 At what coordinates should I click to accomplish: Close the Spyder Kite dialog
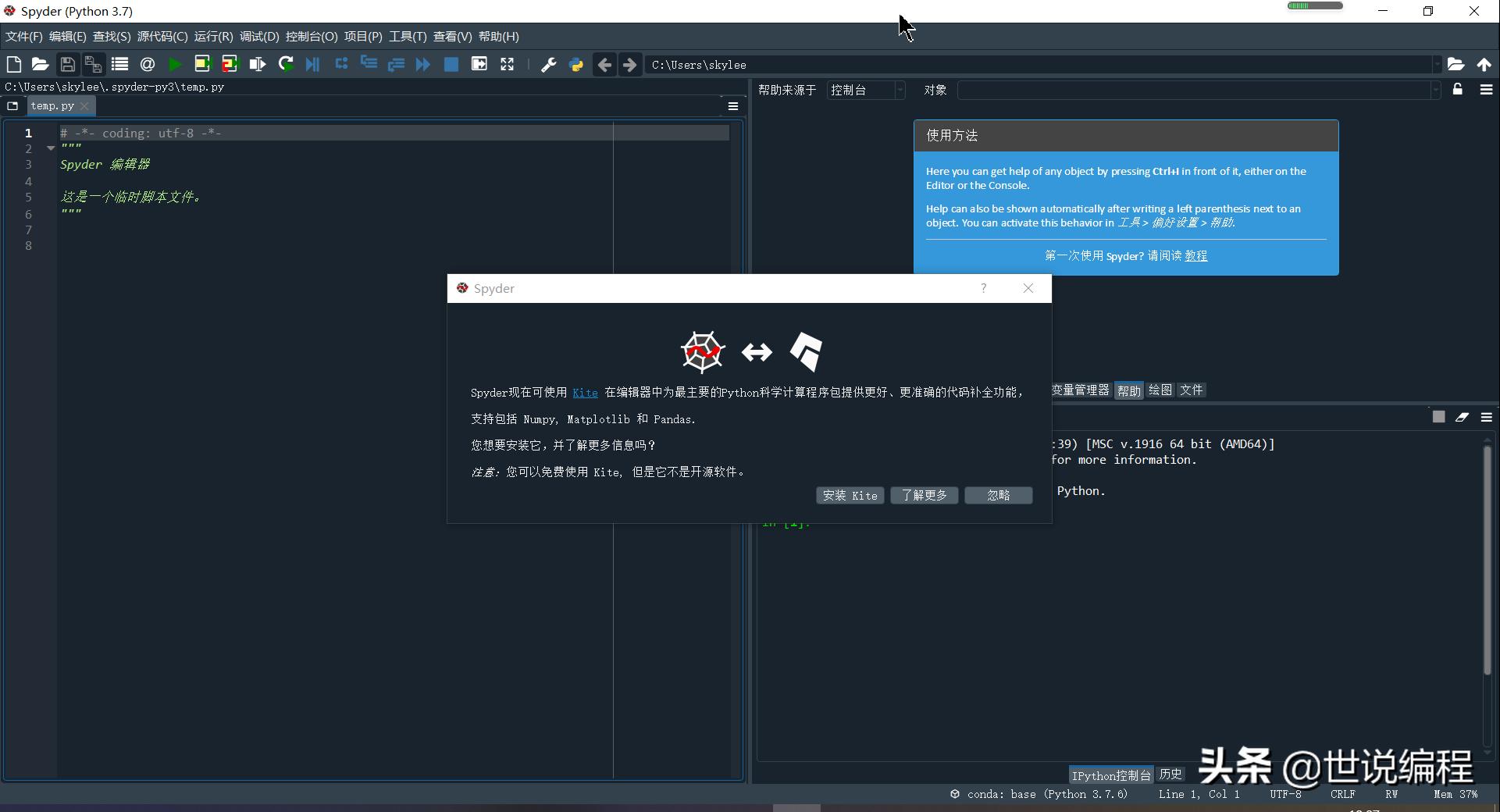tap(1028, 288)
